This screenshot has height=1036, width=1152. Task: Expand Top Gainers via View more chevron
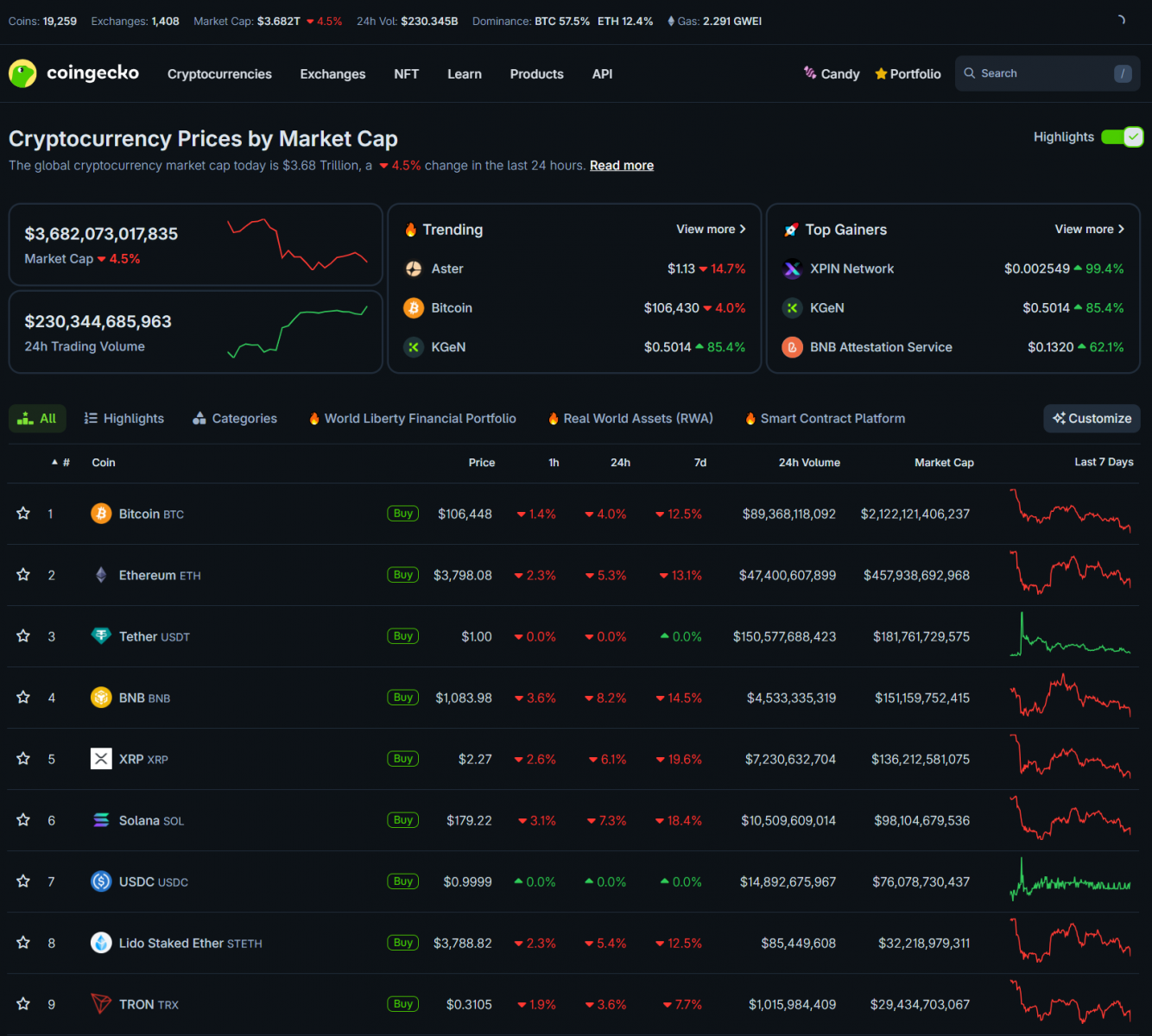(1120, 229)
